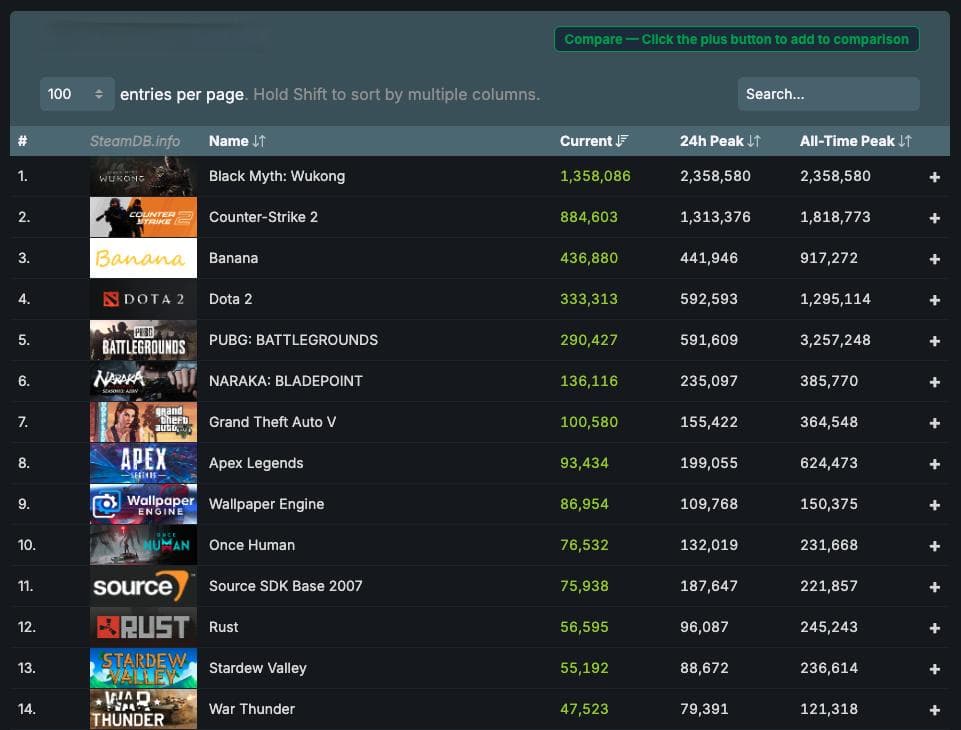Open the Black Myth: Wukong link
This screenshot has height=730, width=961.
(x=277, y=176)
